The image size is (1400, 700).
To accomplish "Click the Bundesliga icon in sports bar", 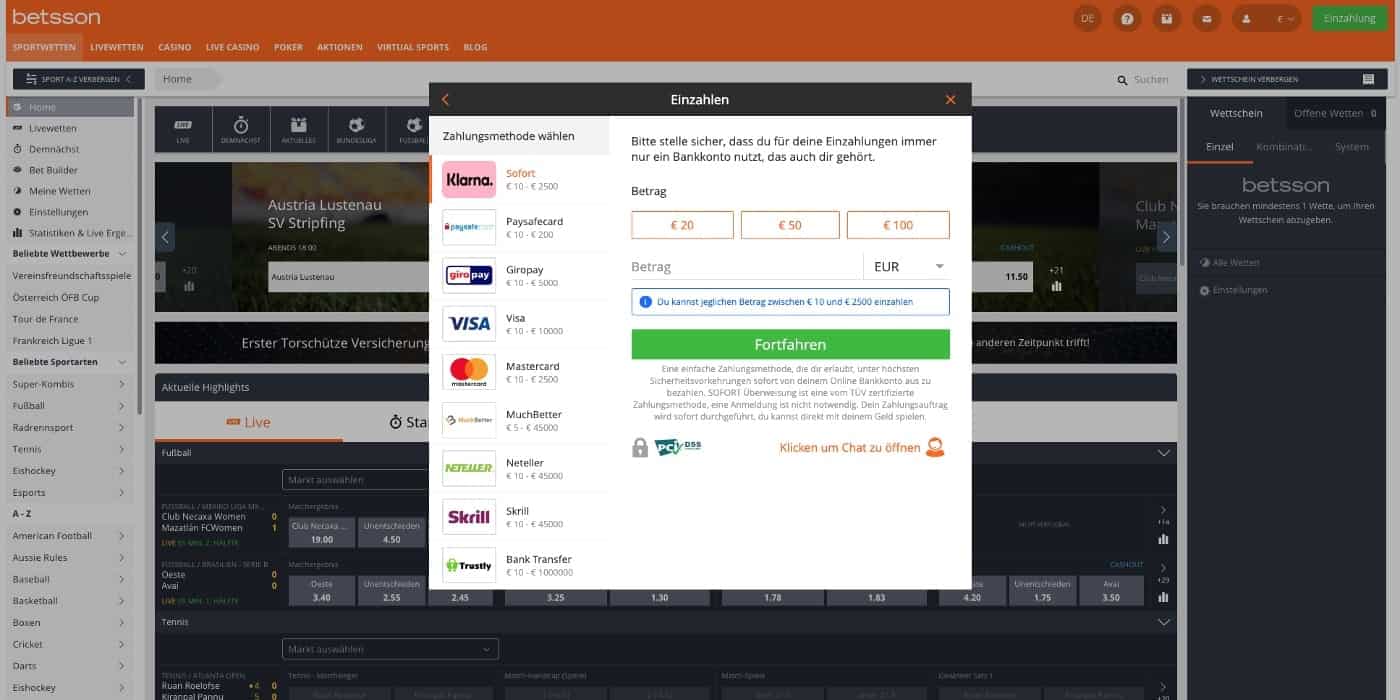I will point(356,129).
